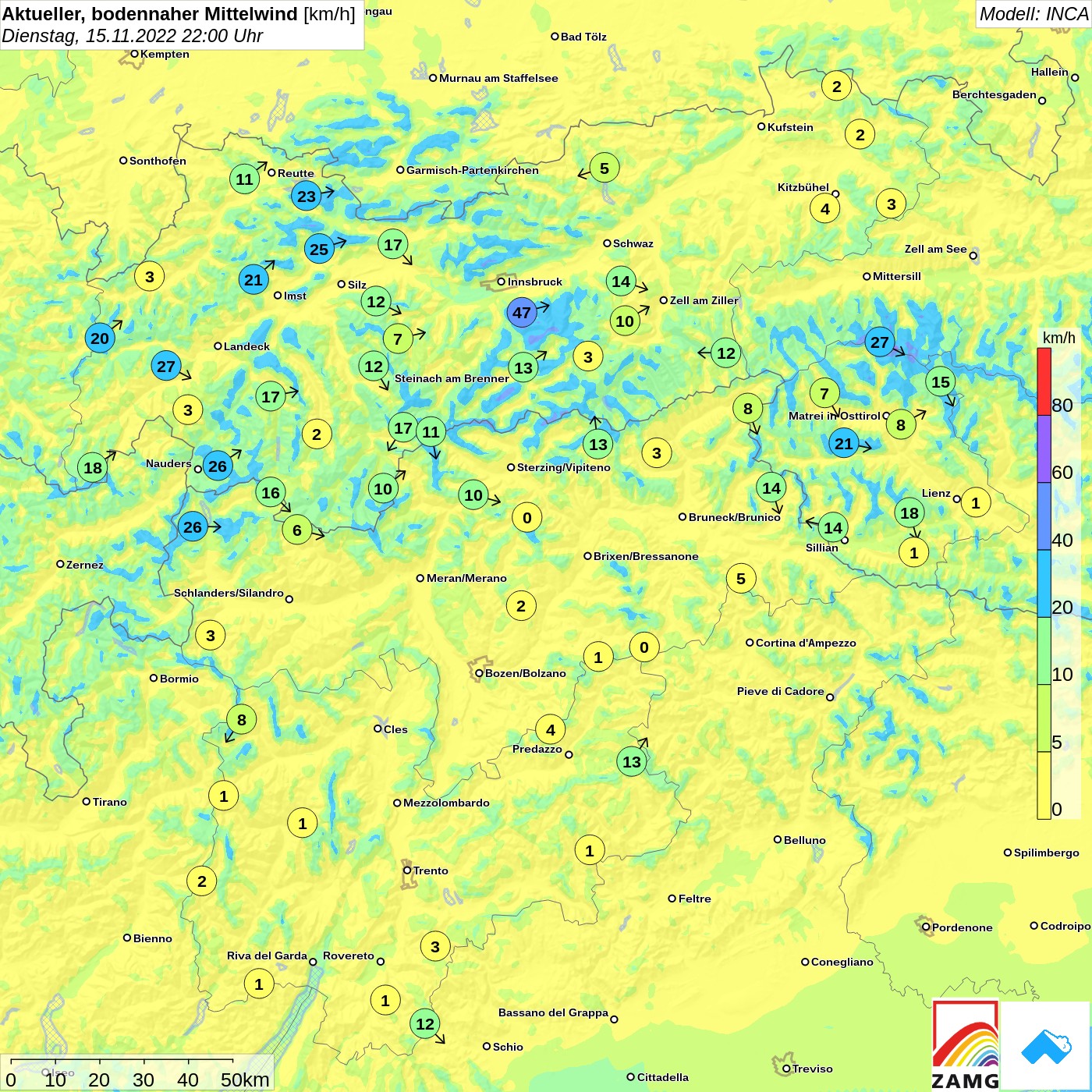The image size is (1092, 1092).
Task: Click the 'Trento' city label
Action: [431, 870]
